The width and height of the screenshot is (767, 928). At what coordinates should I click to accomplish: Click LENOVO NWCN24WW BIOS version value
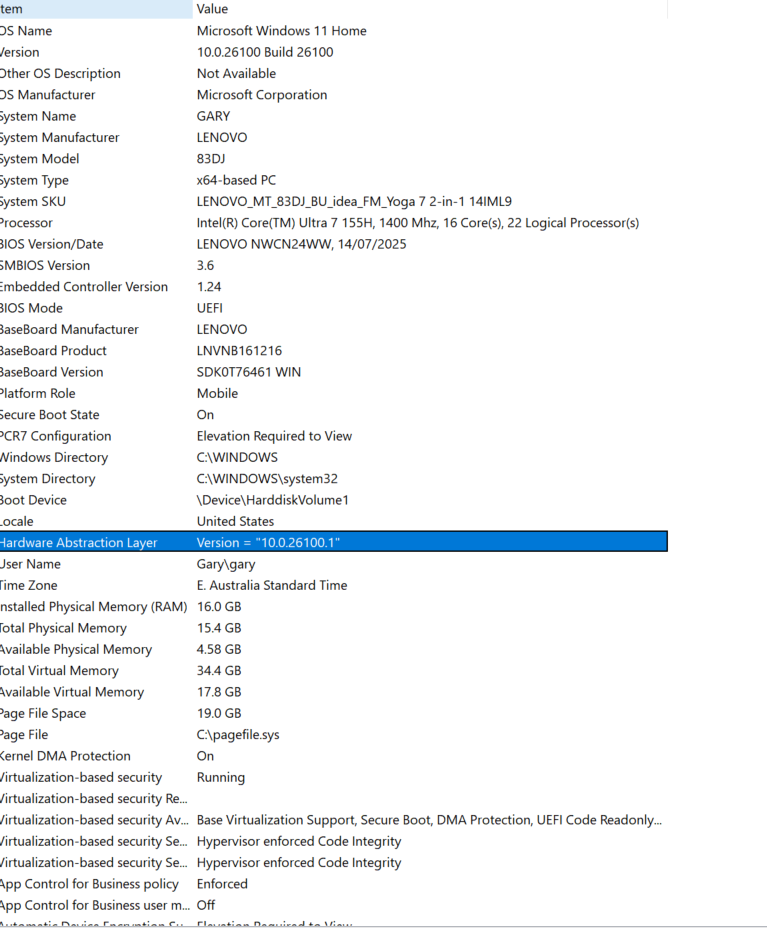[x=301, y=244]
